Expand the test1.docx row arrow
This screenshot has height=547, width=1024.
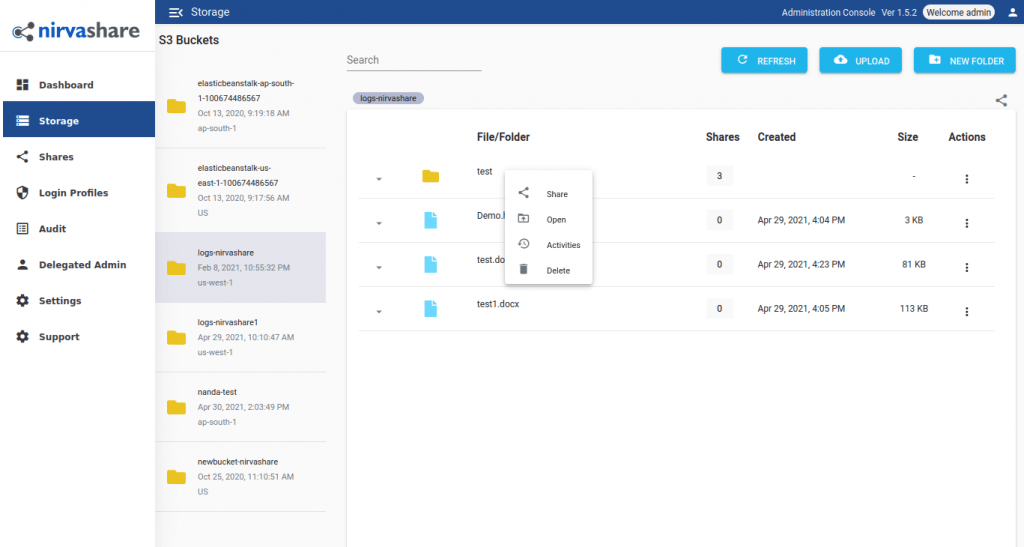(379, 312)
